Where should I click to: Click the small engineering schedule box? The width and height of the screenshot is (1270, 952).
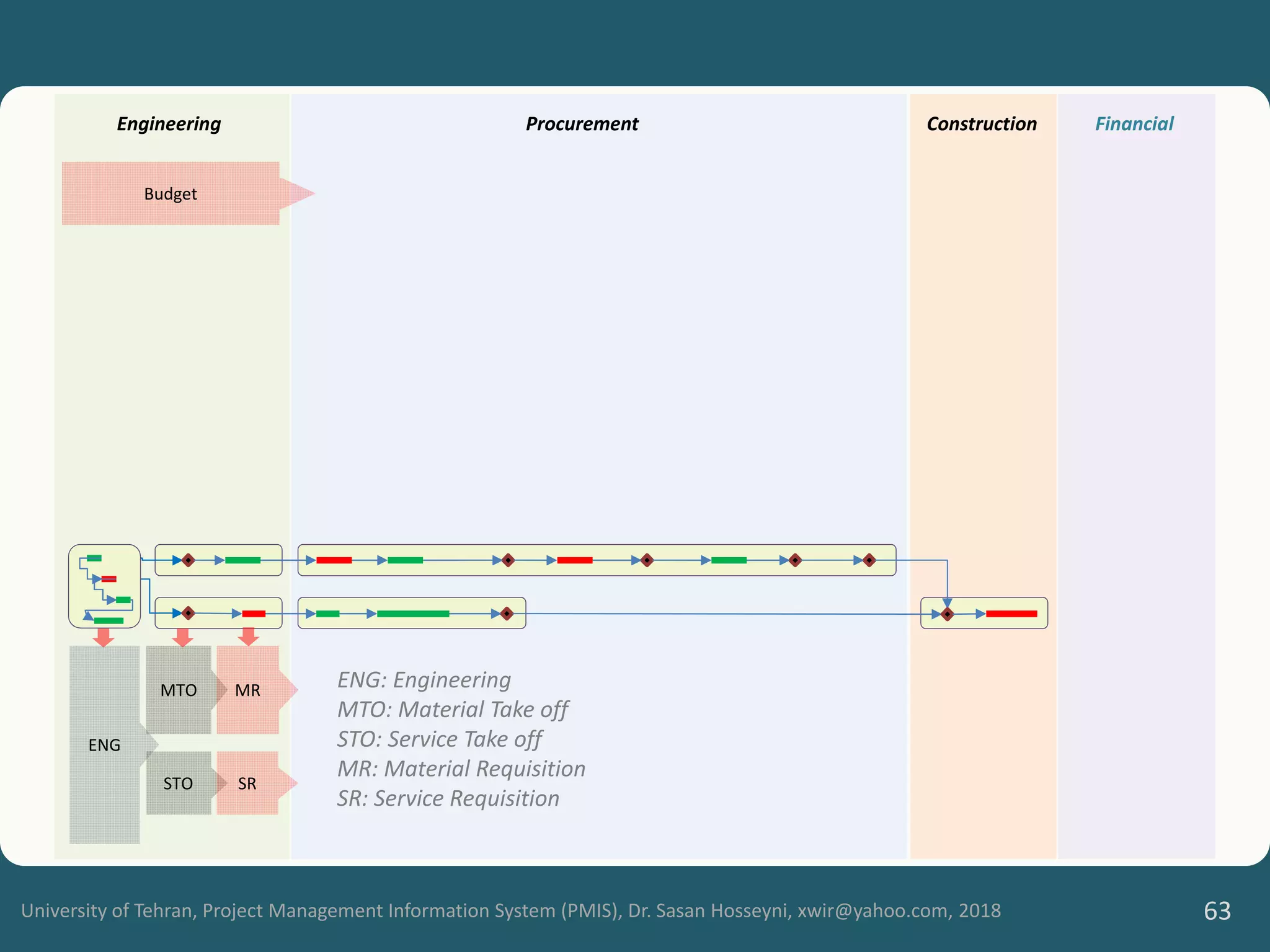(x=104, y=586)
